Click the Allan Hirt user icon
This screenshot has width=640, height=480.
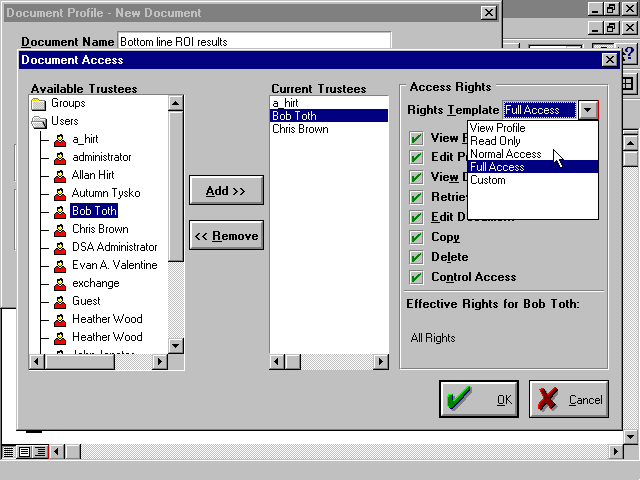tap(60, 176)
